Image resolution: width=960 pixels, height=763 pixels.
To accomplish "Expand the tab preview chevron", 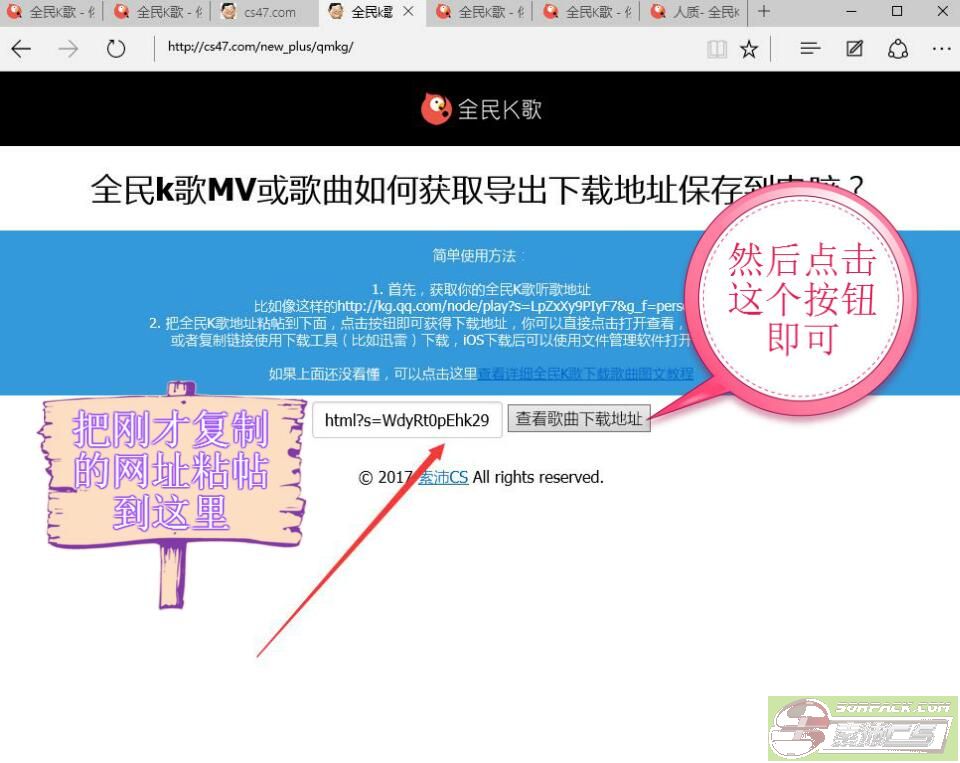I will point(801,12).
